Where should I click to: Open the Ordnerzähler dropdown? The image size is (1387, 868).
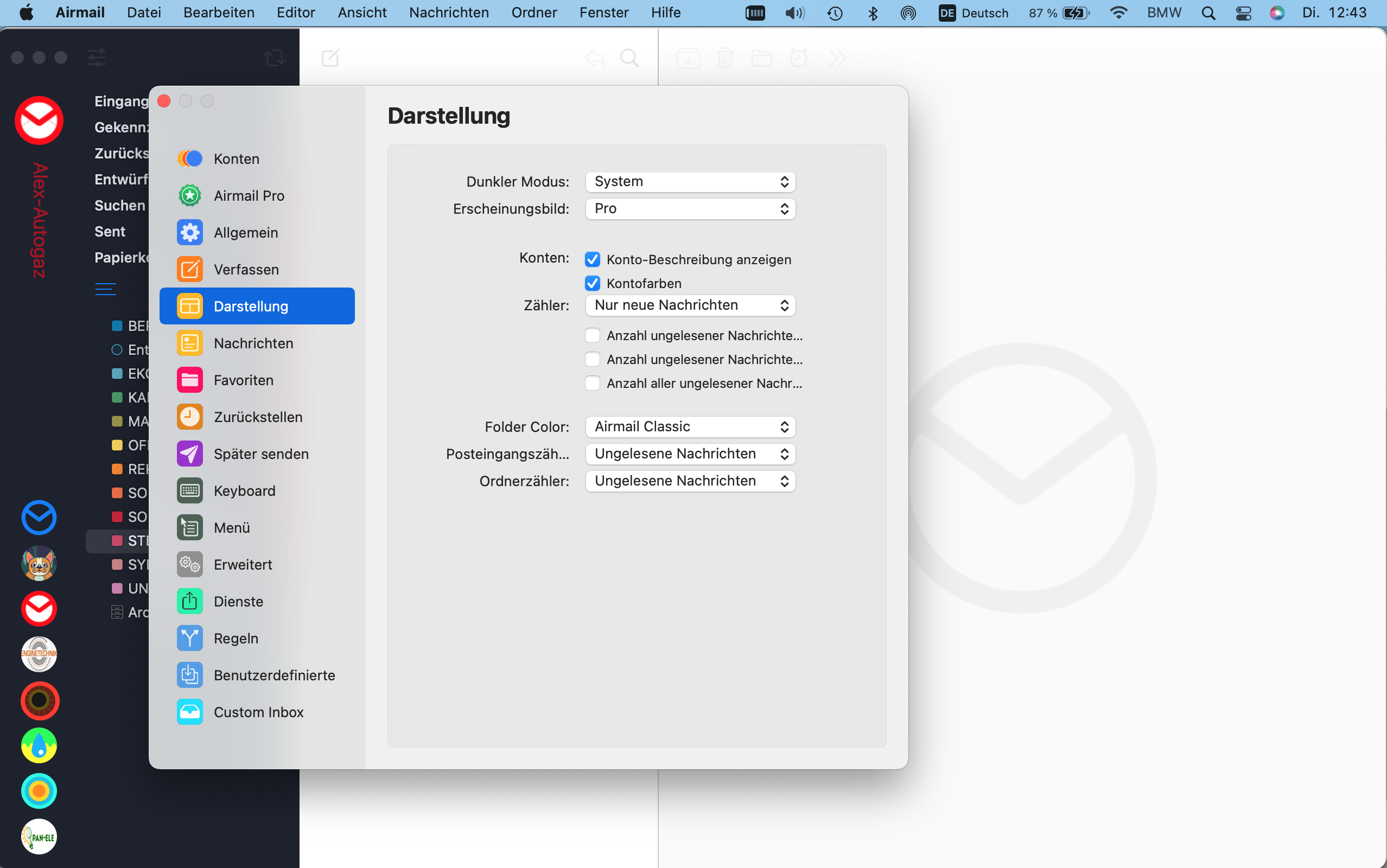coord(690,481)
